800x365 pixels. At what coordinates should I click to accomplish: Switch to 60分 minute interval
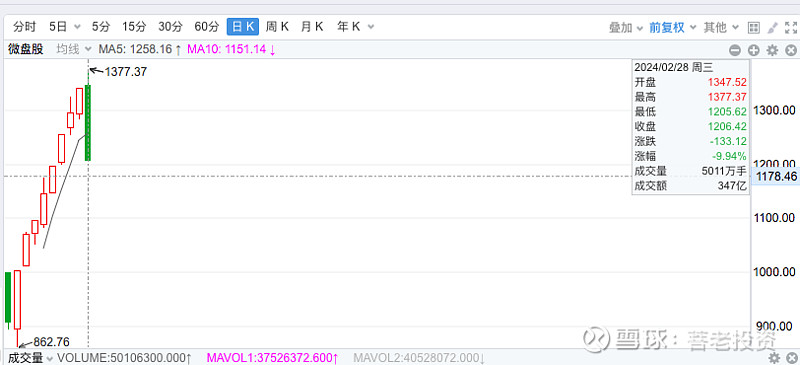point(207,27)
